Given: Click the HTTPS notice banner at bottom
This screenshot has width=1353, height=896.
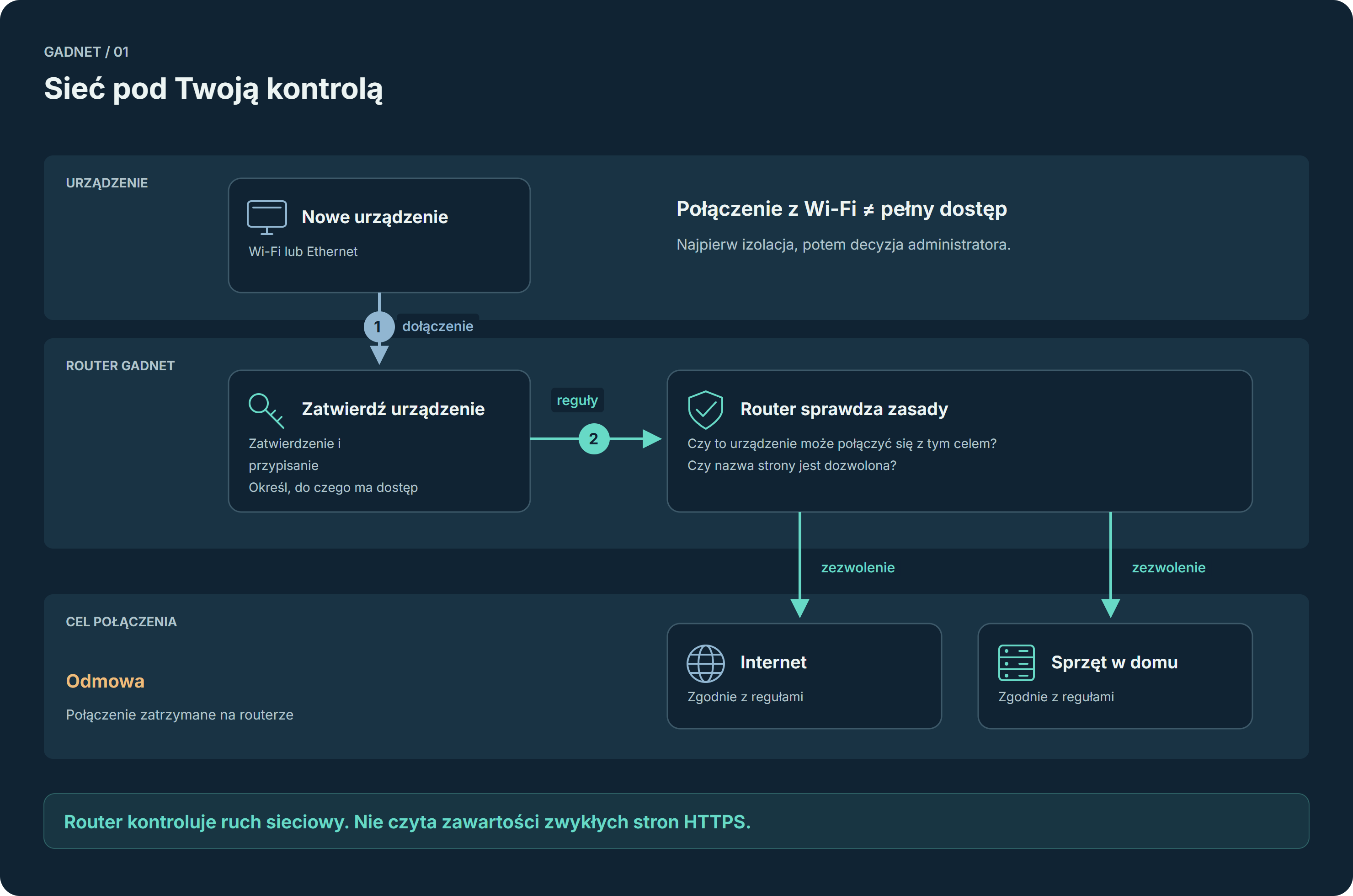Looking at the screenshot, I should coord(676,821).
